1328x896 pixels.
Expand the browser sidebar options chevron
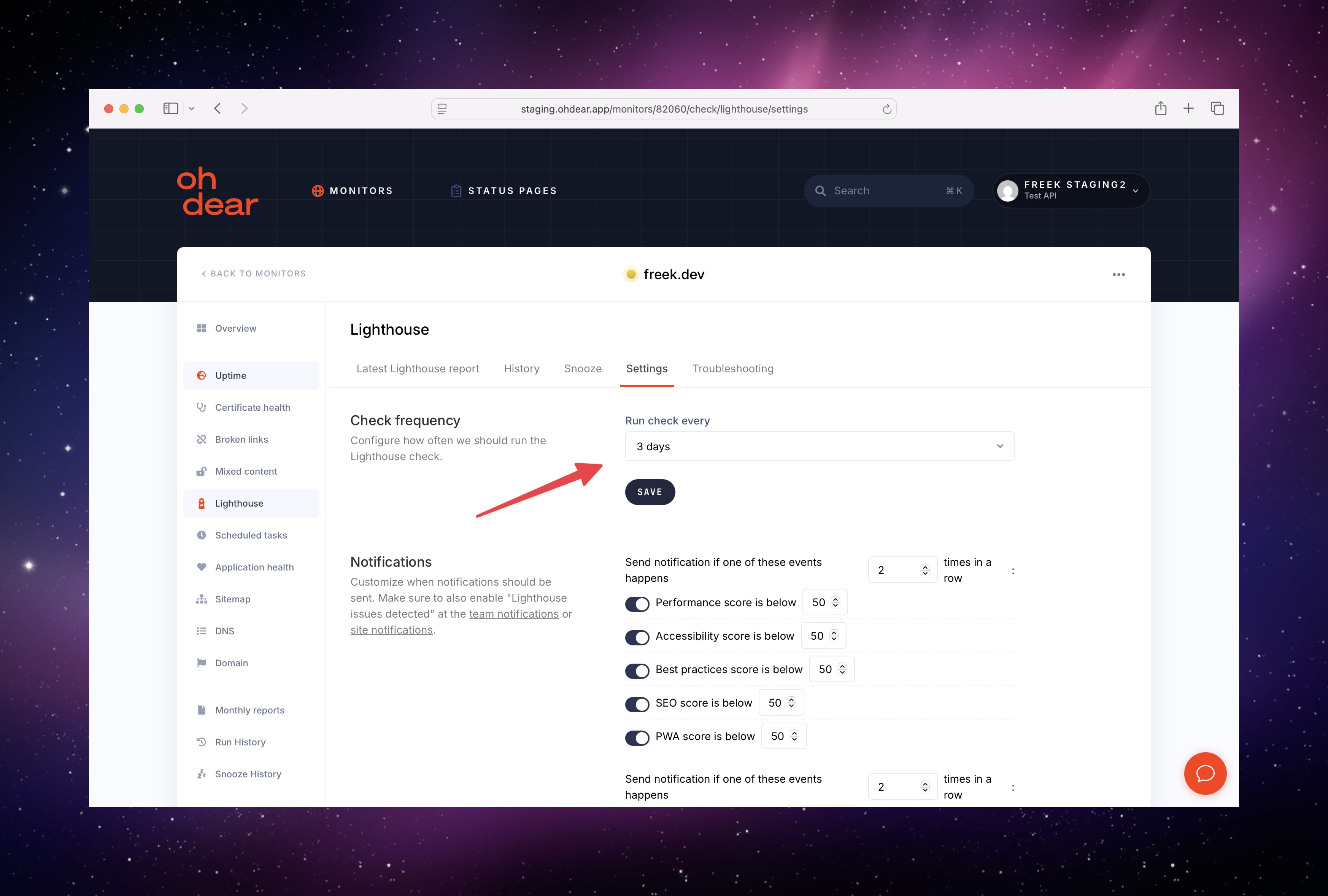[192, 108]
